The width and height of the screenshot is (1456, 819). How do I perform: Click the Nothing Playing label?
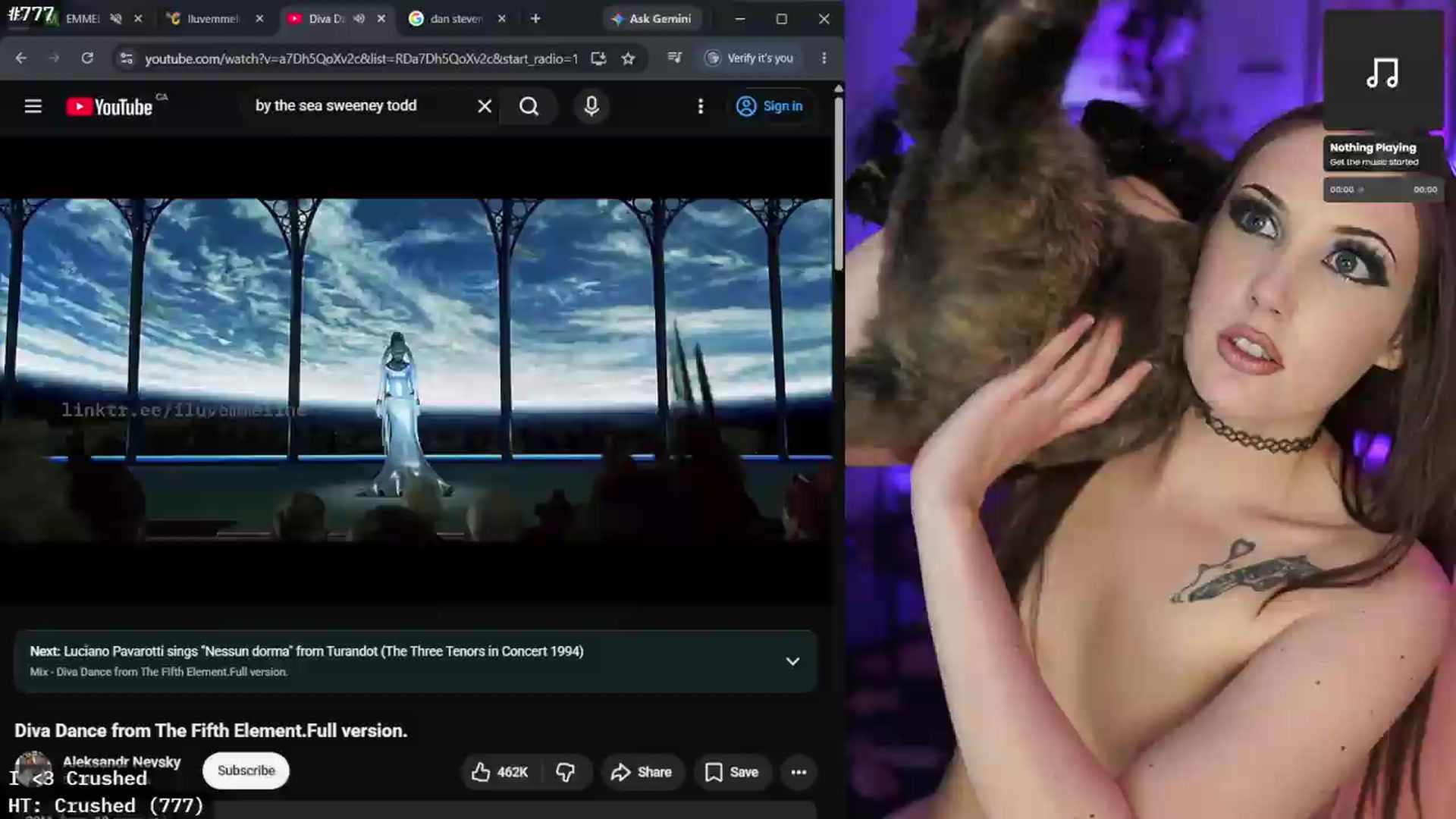pyautogui.click(x=1373, y=147)
